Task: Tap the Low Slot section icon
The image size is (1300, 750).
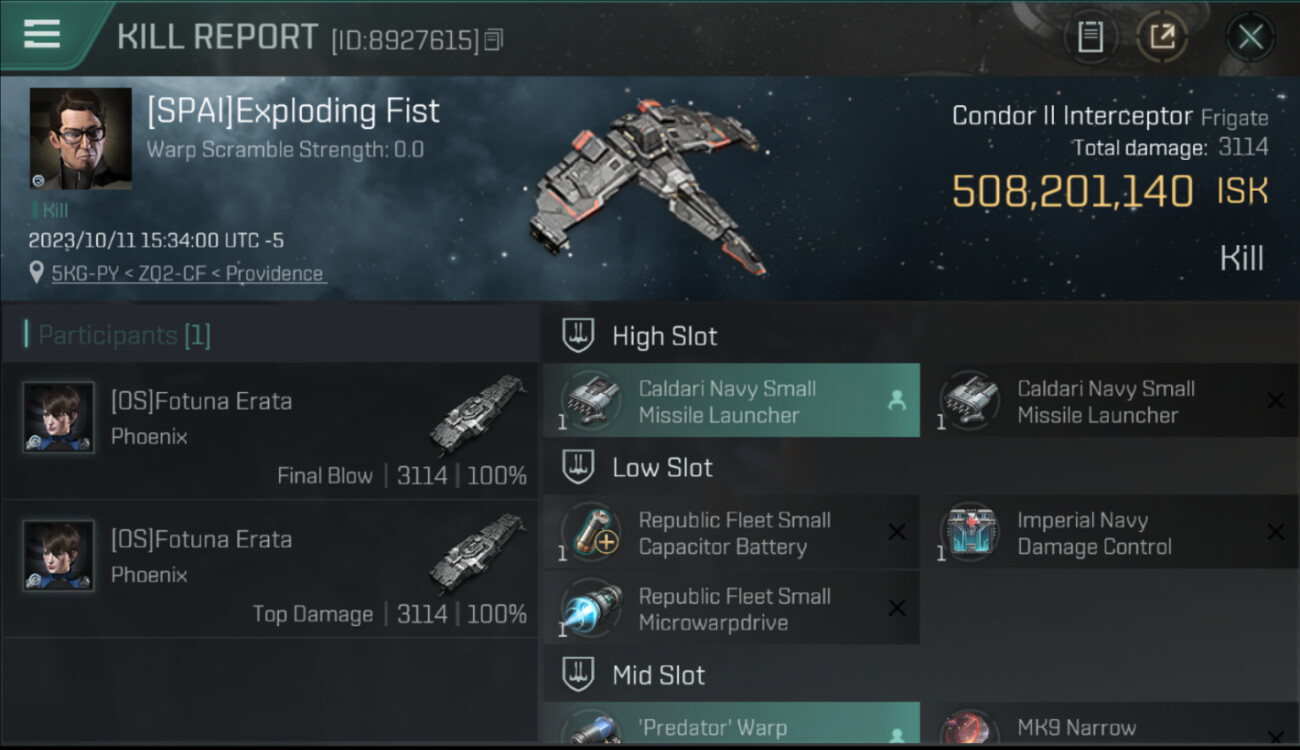Action: tap(579, 467)
